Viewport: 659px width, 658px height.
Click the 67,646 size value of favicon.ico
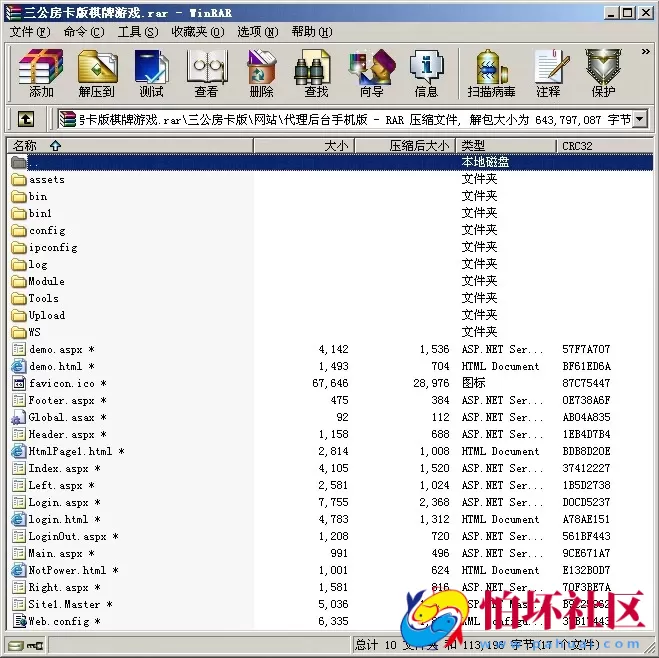pyautogui.click(x=330, y=383)
